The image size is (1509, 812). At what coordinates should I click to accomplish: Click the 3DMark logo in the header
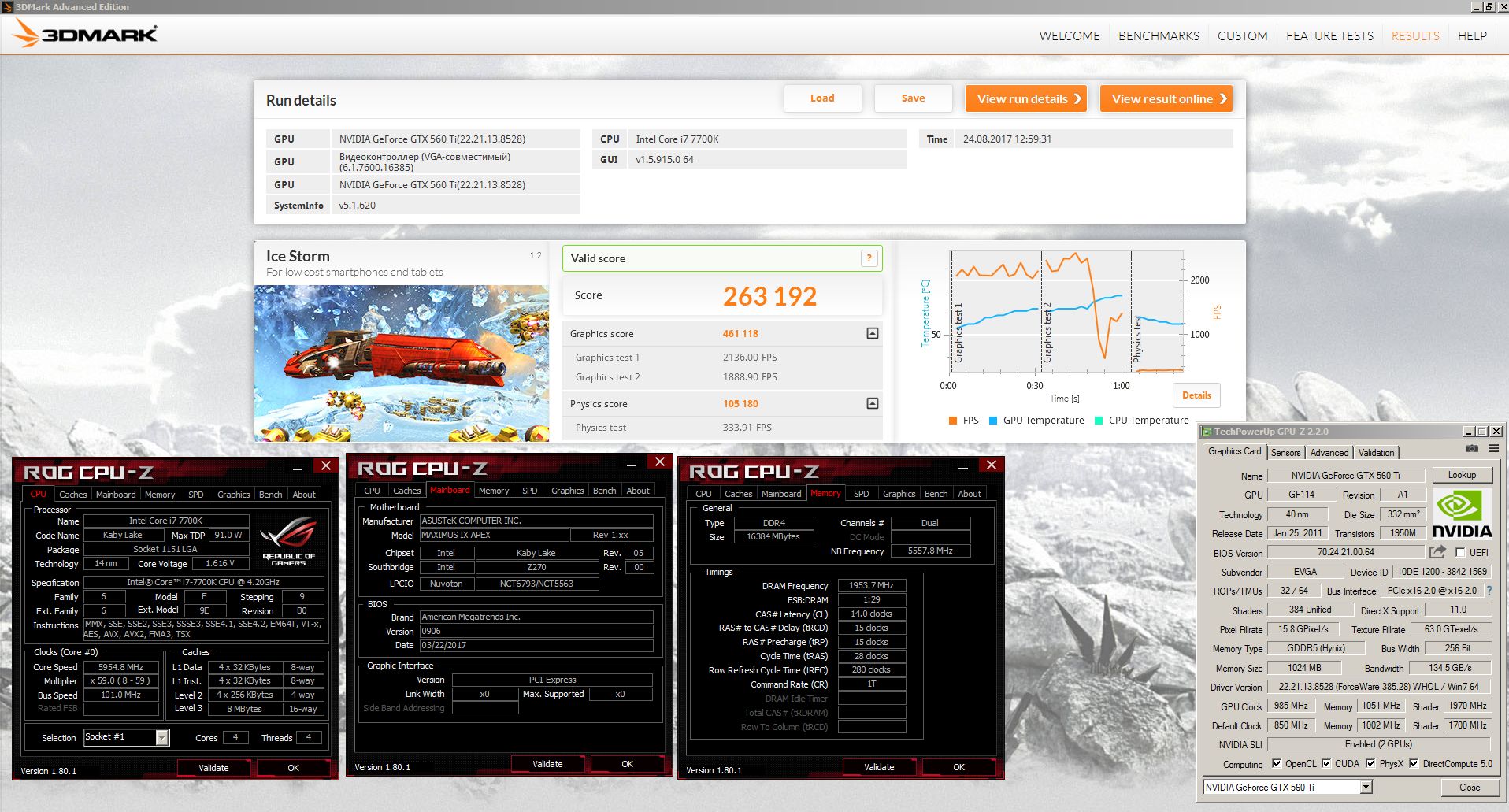click(85, 34)
